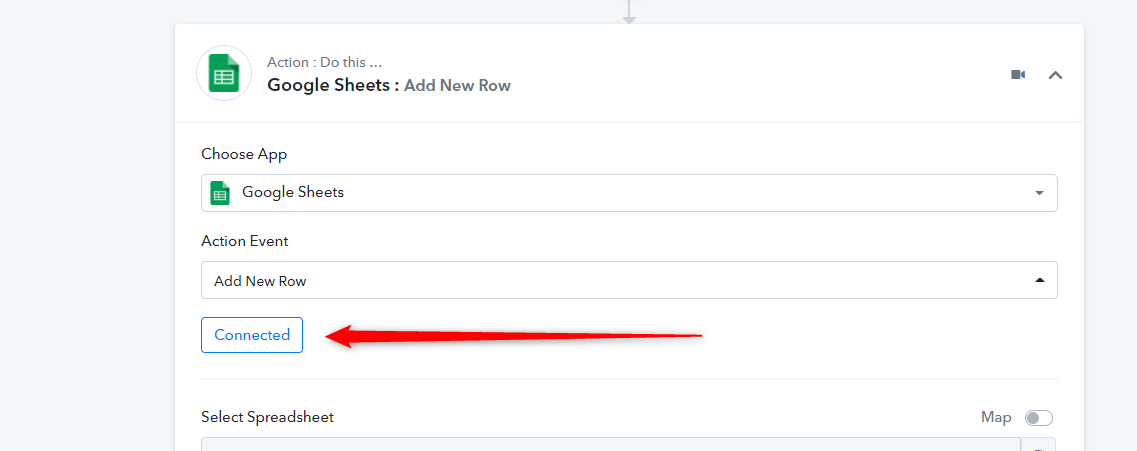
Task: Collapse the action step with the up chevron
Action: [x=1056, y=75]
